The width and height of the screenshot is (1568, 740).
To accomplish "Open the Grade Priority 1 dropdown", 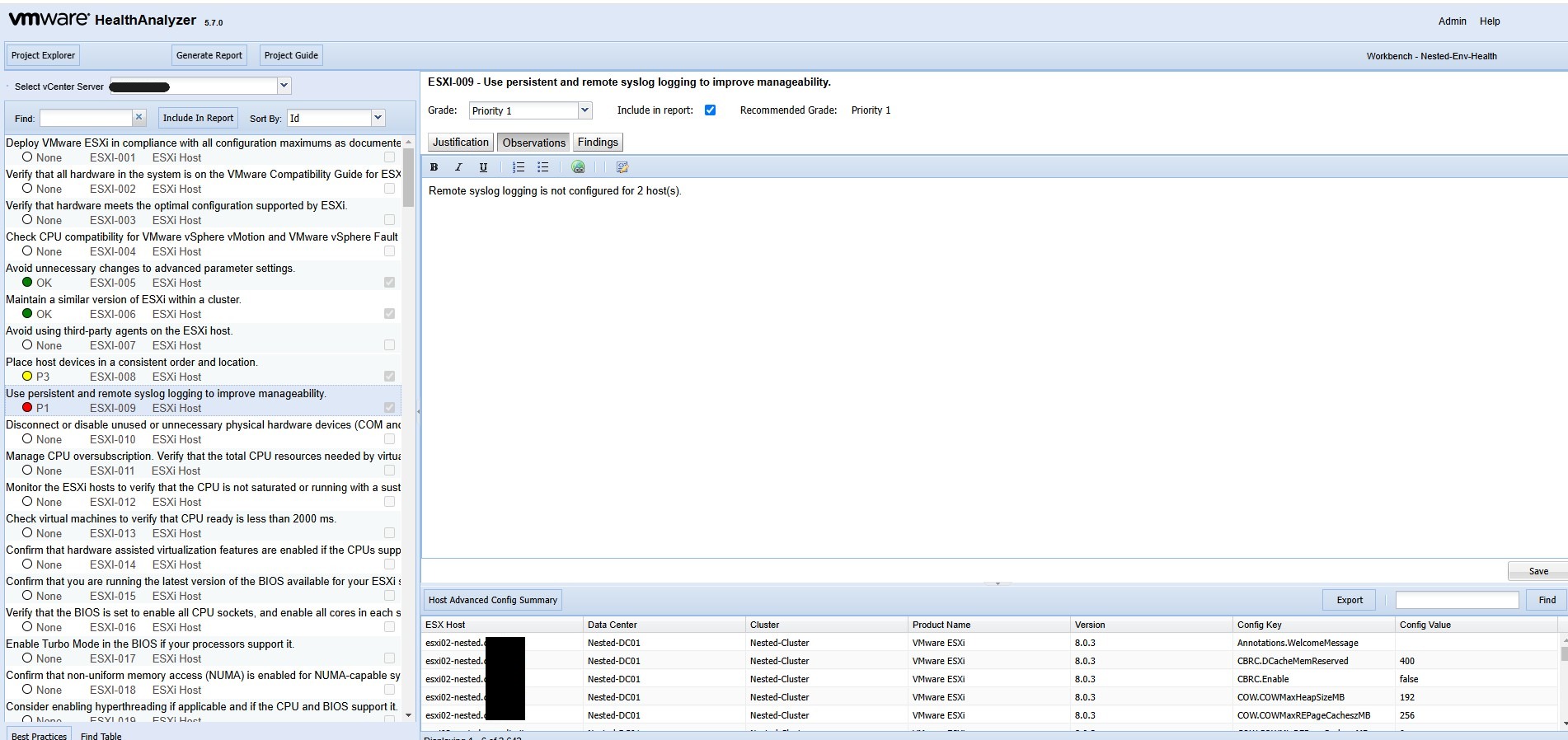I will tap(584, 110).
